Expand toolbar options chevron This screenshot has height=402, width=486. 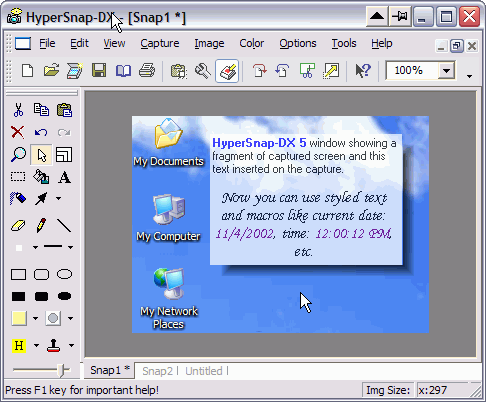coord(469,76)
